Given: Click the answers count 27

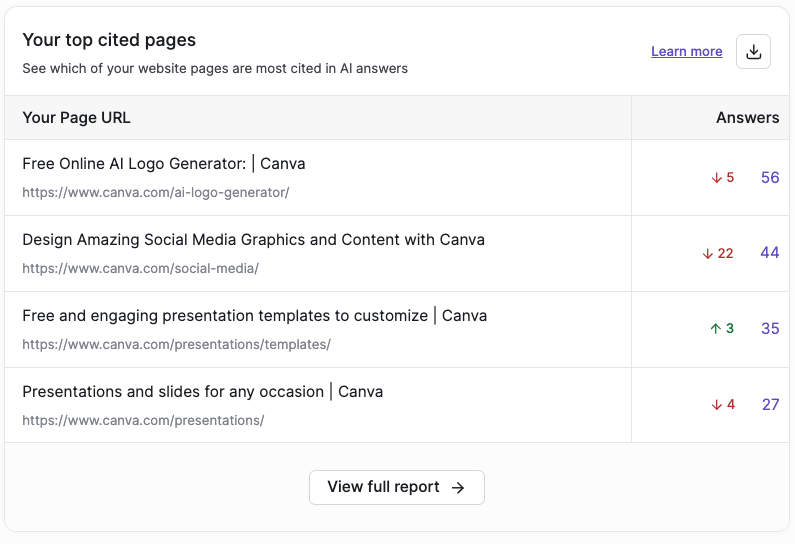Looking at the screenshot, I should pyautogui.click(x=771, y=405).
